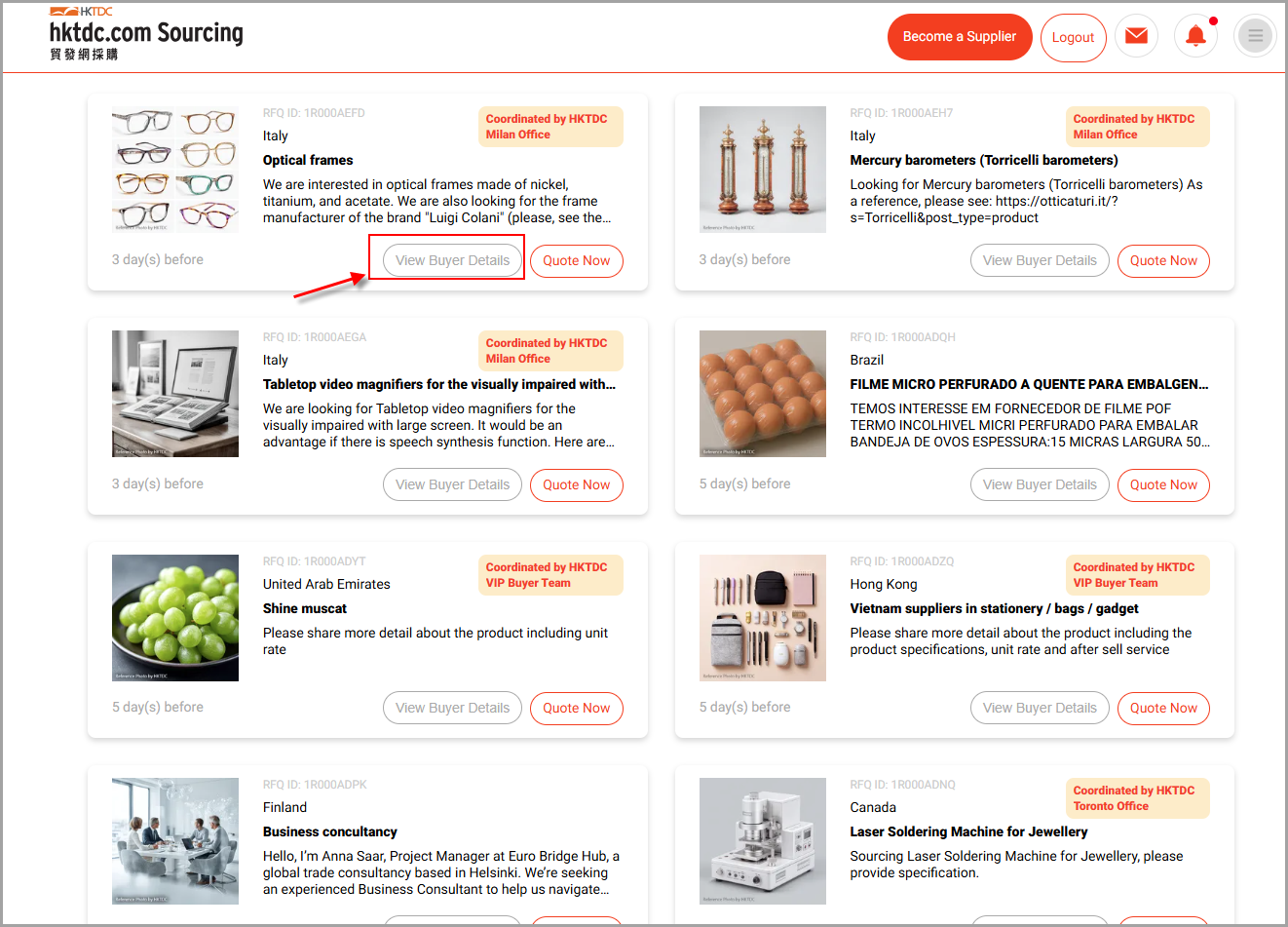Image resolution: width=1288 pixels, height=927 pixels.
Task: Open the notifications bell icon
Action: pyautogui.click(x=1195, y=36)
